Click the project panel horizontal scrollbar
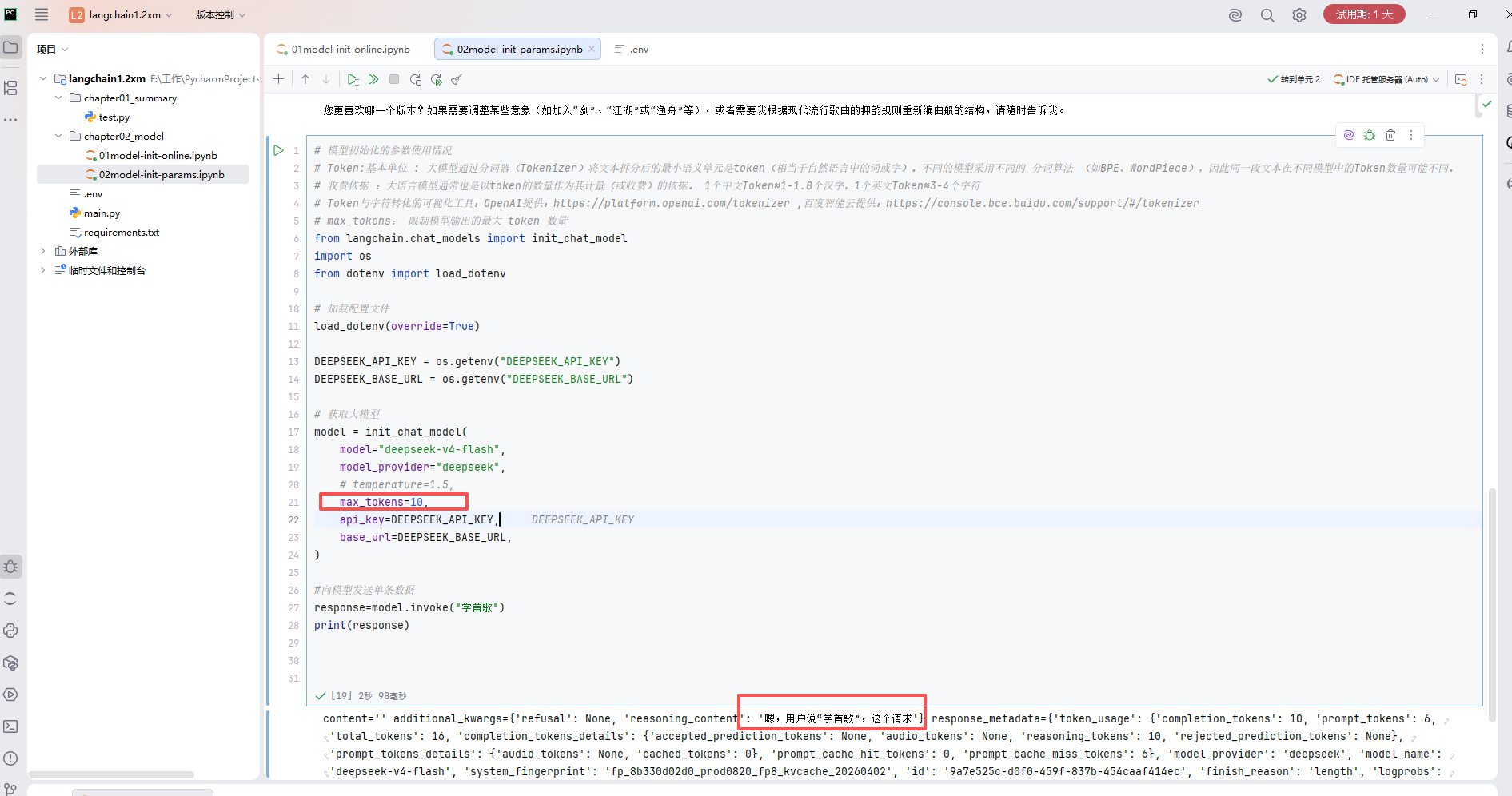Screen dimensions: 1512x796 tap(111, 774)
